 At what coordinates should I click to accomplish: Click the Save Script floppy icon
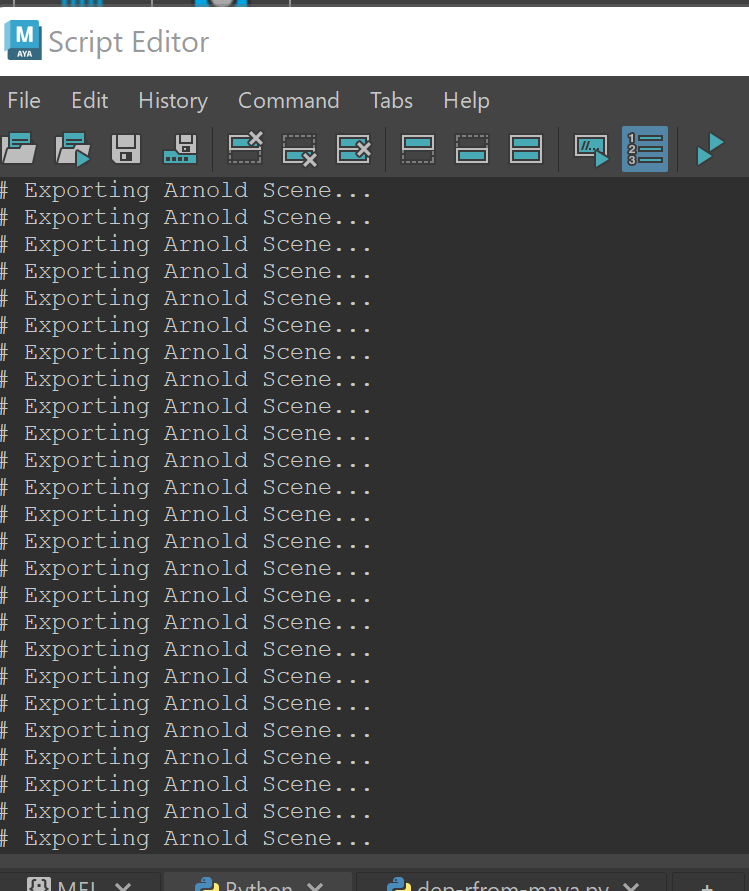pyautogui.click(x=126, y=149)
